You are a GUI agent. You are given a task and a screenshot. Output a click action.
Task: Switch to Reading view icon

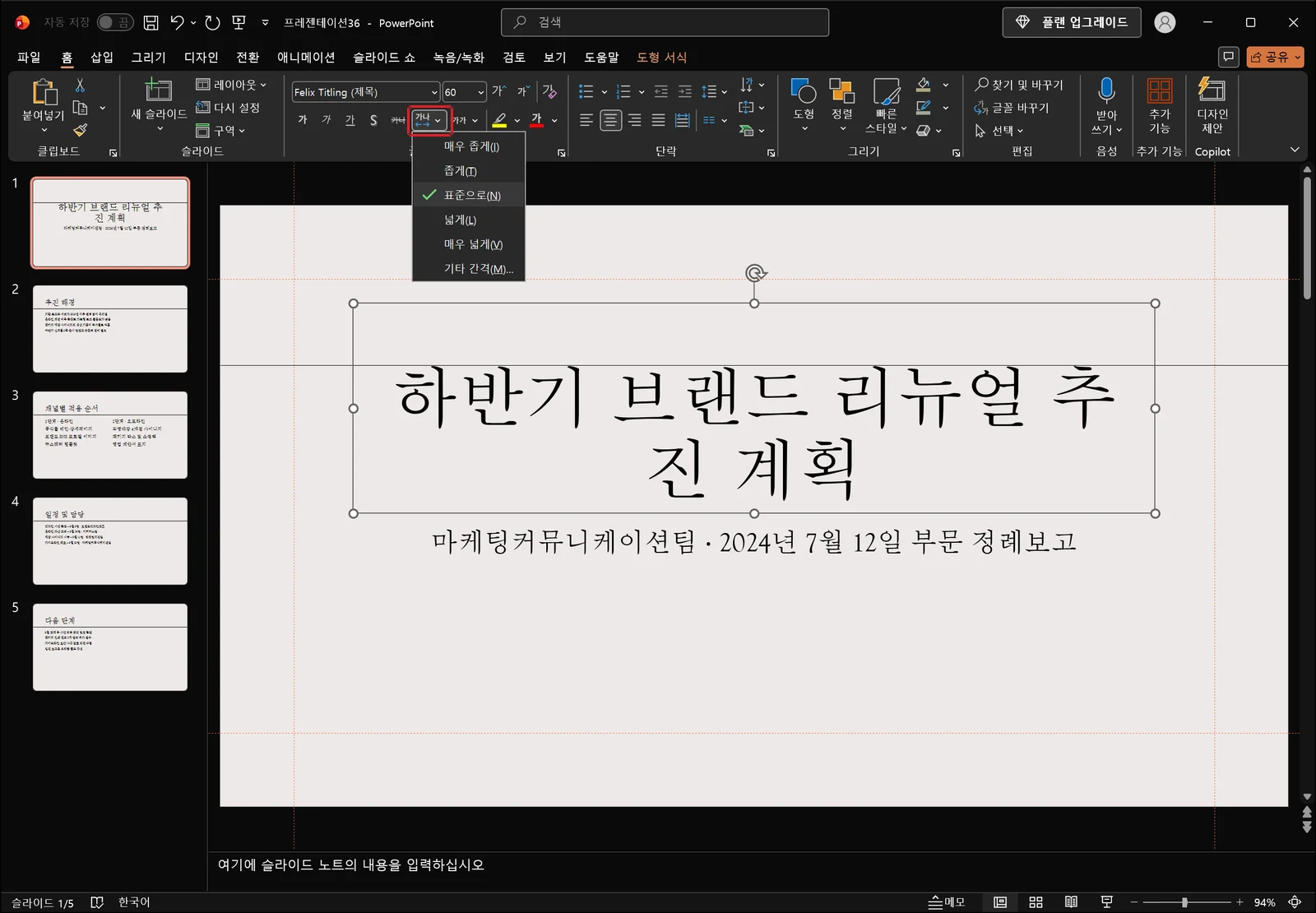coord(1071,902)
